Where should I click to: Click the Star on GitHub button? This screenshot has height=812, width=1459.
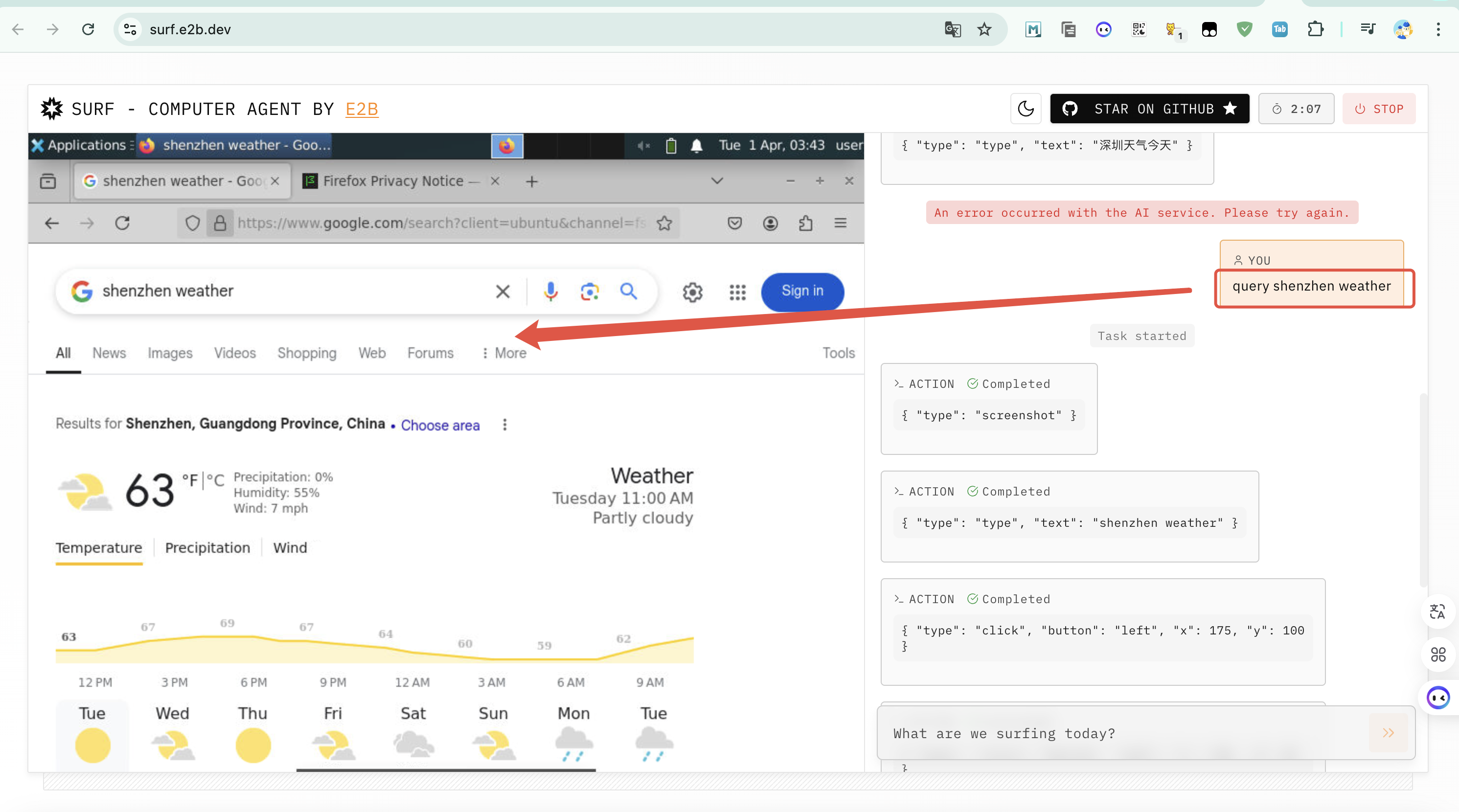pos(1149,109)
